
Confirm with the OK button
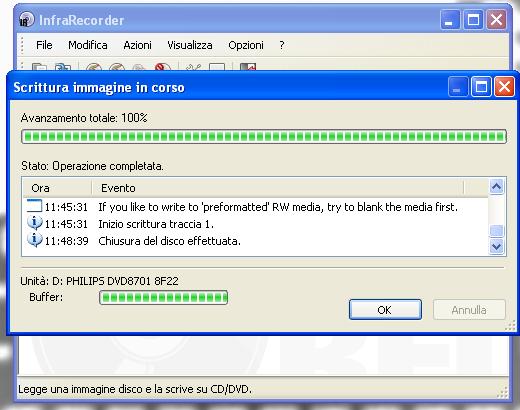(385, 310)
